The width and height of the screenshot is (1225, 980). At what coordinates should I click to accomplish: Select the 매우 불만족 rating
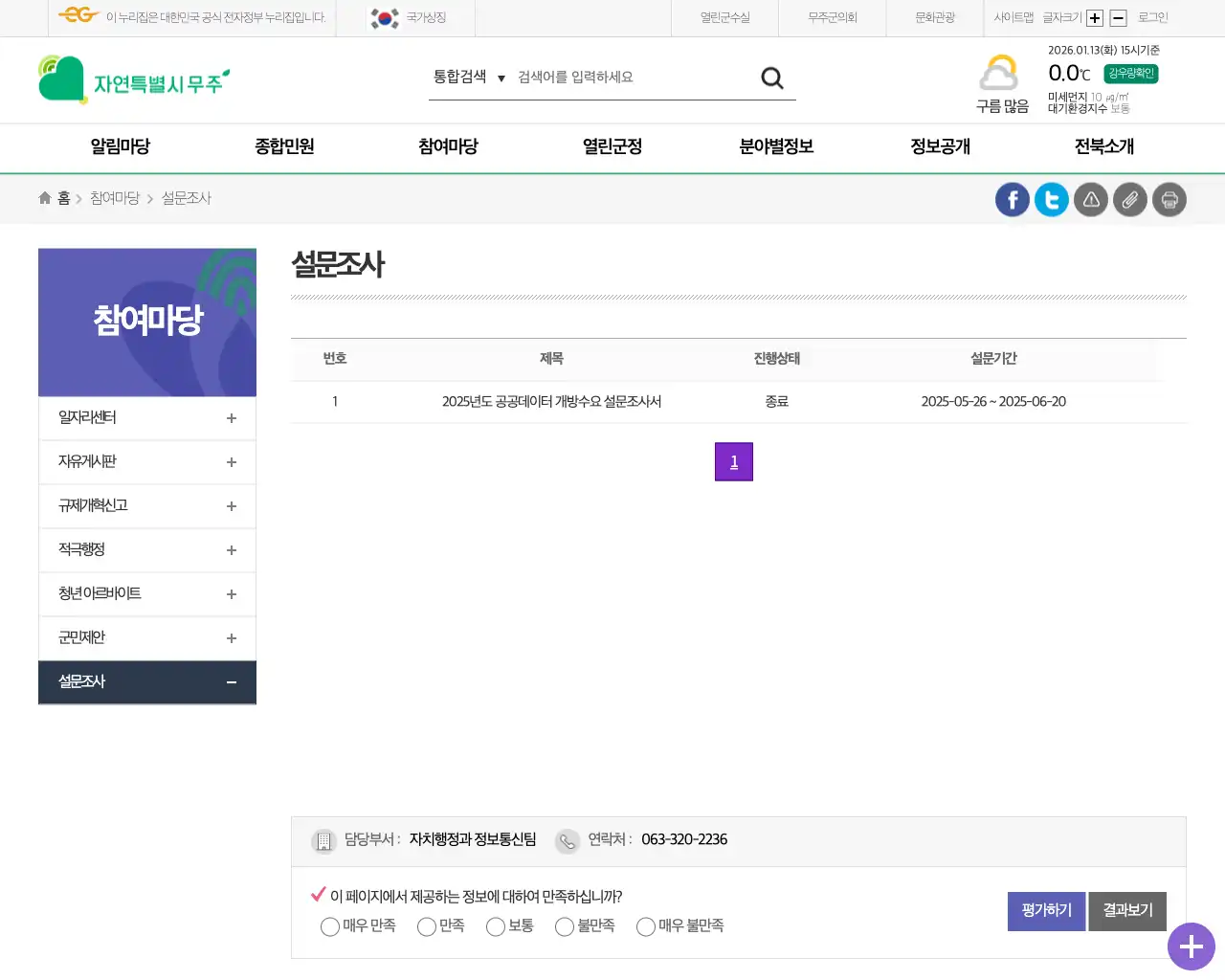[x=645, y=926]
